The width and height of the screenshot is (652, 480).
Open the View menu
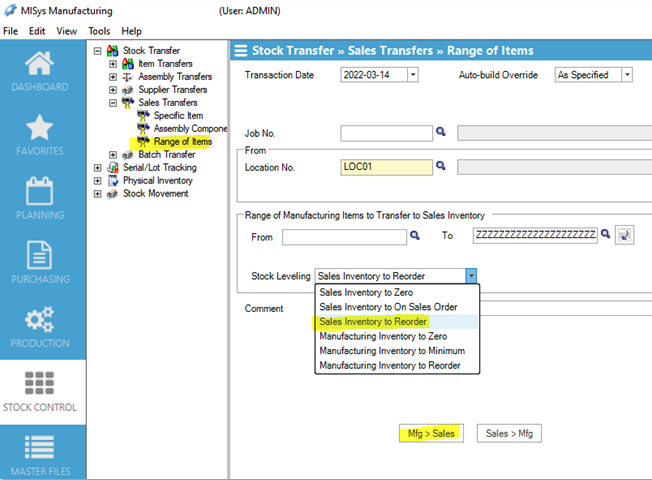click(67, 31)
